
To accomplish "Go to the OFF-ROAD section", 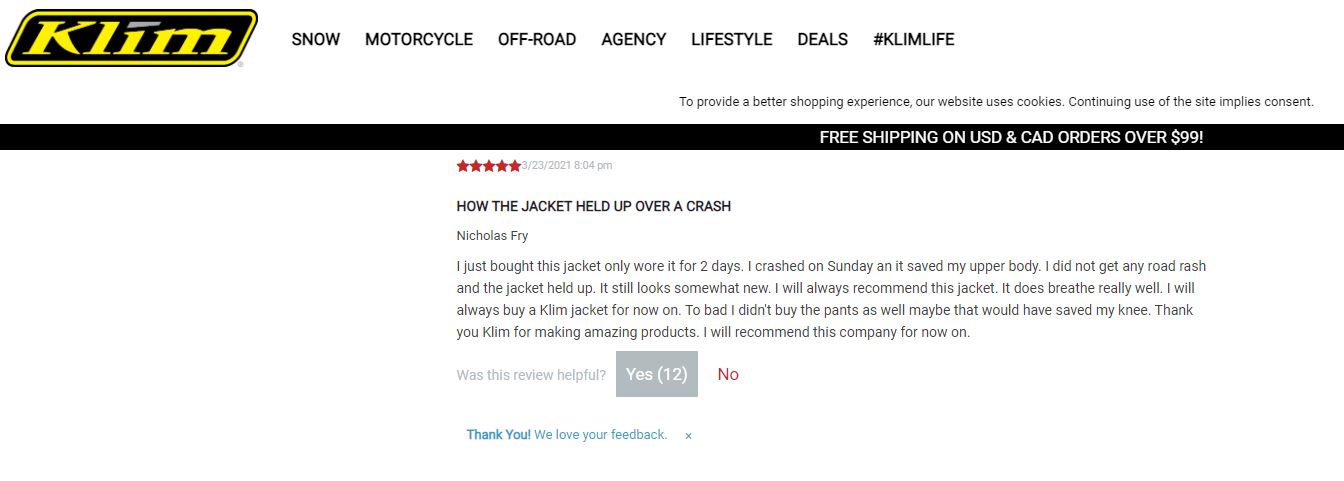I will pyautogui.click(x=537, y=40).
